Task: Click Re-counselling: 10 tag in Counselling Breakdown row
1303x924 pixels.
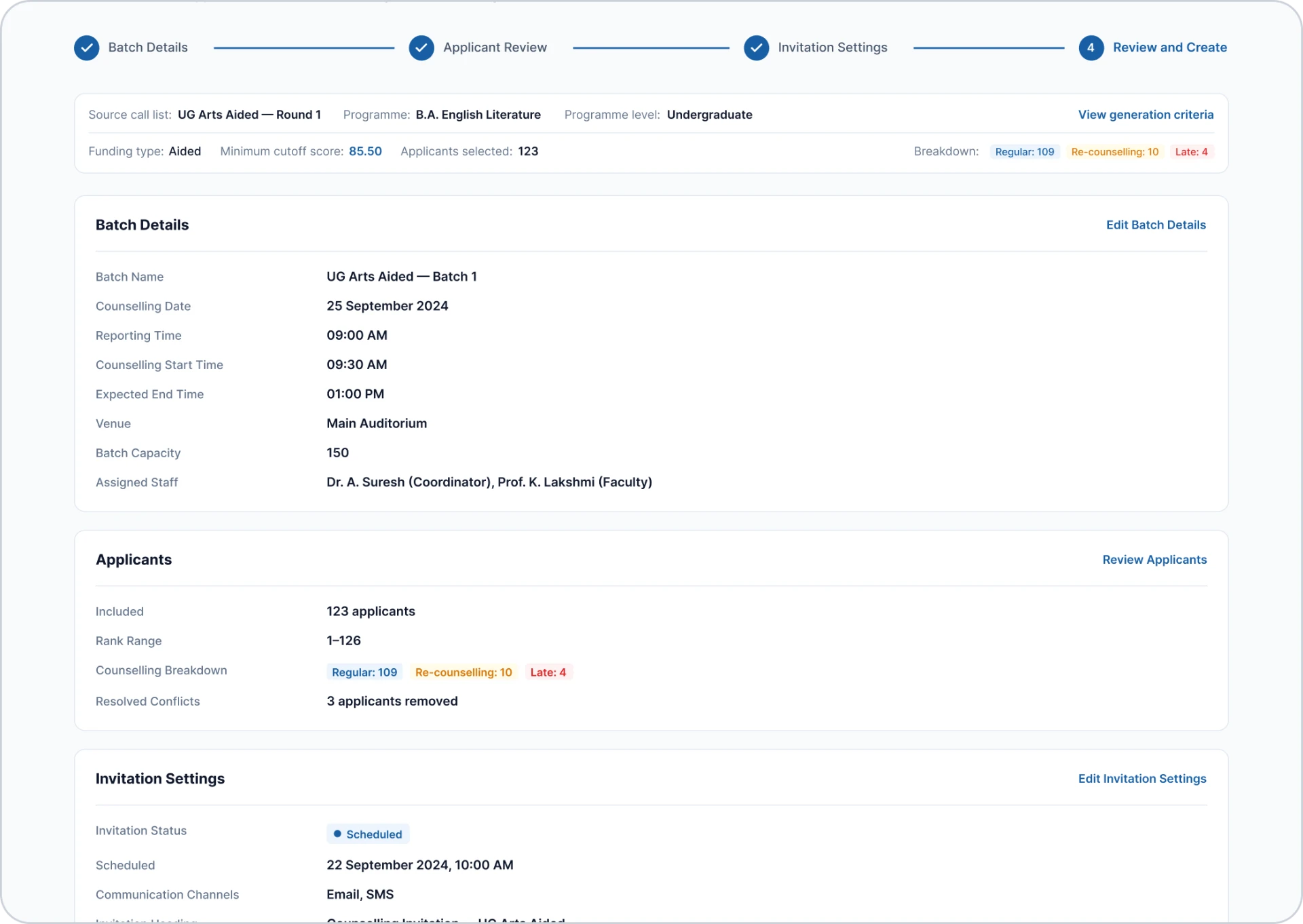Action: 464,672
